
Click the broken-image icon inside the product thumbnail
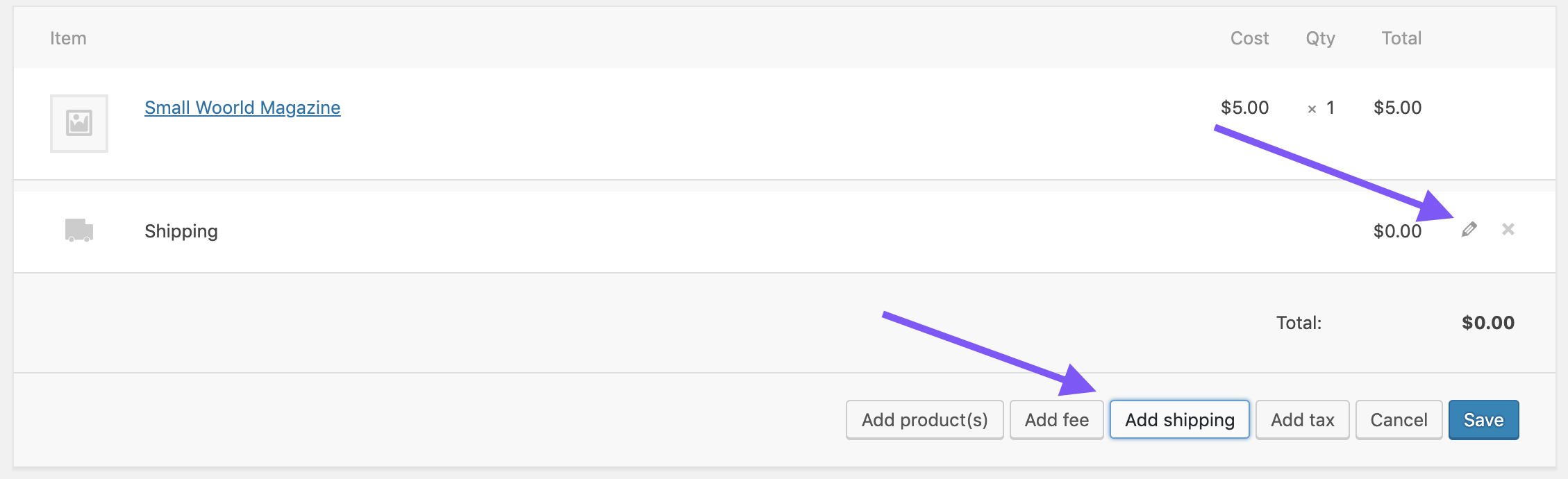click(78, 123)
